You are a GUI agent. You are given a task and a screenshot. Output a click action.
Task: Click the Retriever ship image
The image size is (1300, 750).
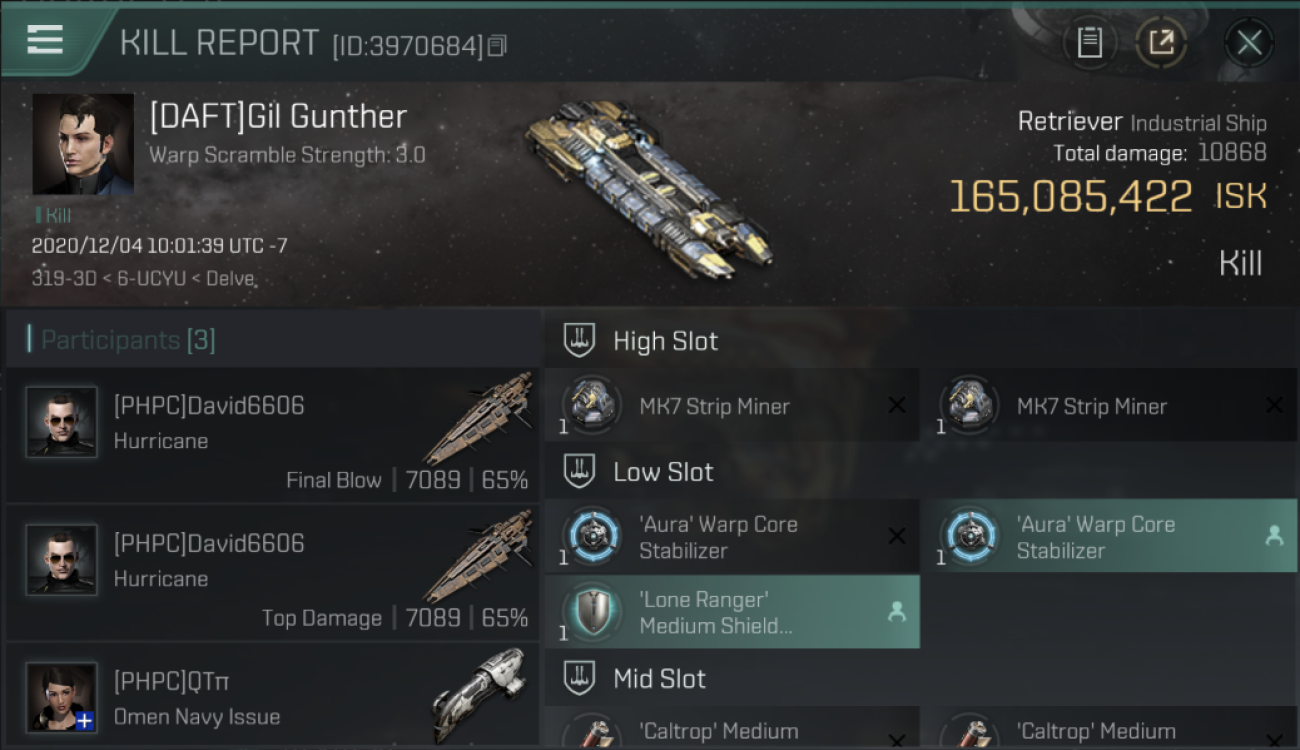pyautogui.click(x=648, y=187)
